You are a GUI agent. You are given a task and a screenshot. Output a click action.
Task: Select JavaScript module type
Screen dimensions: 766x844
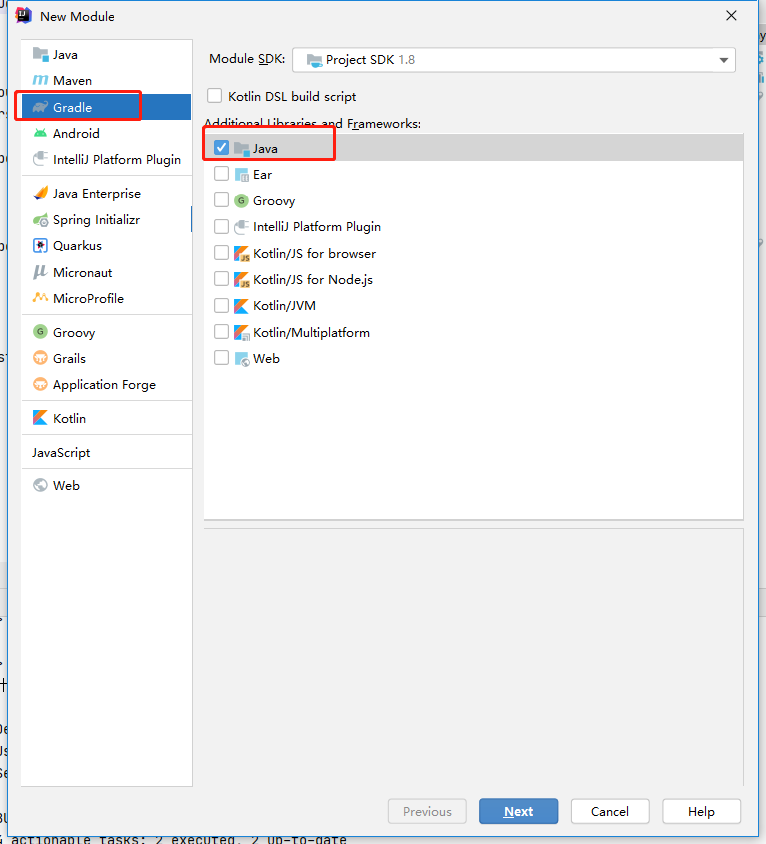(107, 452)
